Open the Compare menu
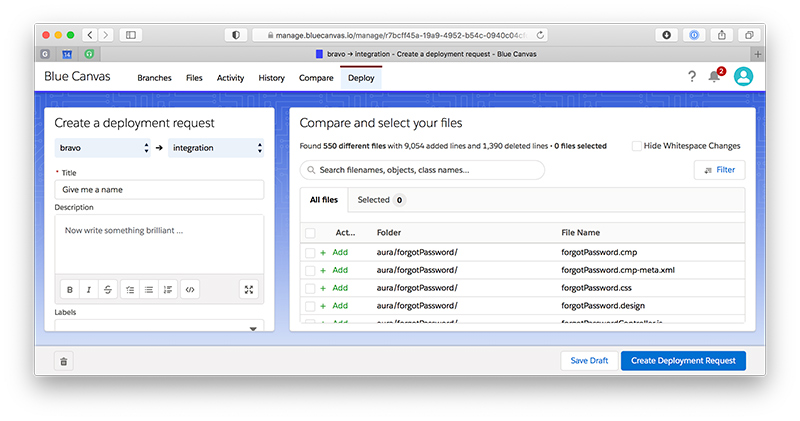The image size is (800, 421). [x=316, y=78]
